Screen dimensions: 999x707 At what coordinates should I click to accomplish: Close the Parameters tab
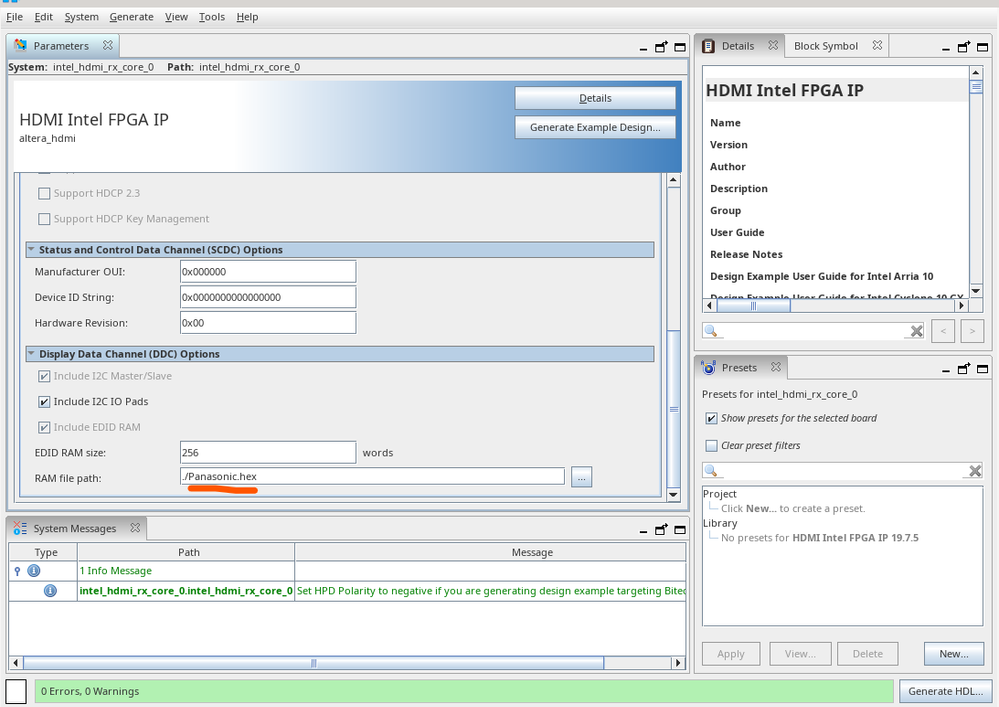click(108, 46)
